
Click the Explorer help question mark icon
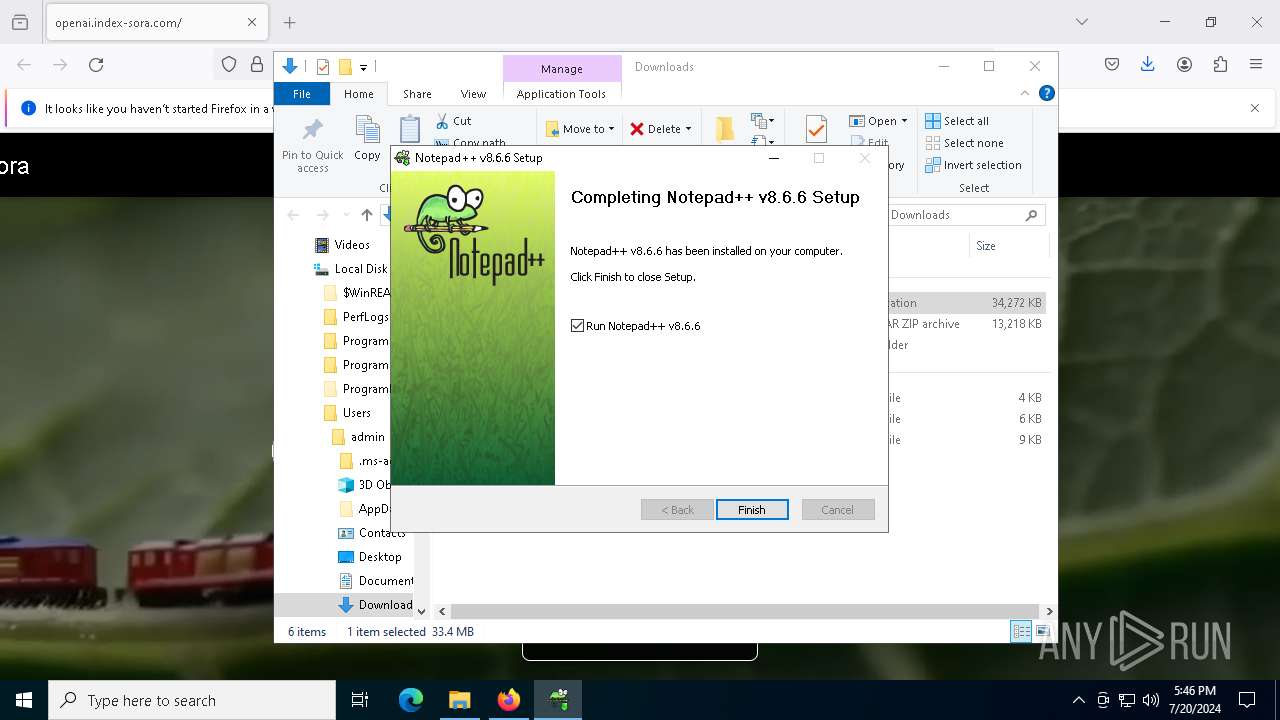pos(1047,93)
